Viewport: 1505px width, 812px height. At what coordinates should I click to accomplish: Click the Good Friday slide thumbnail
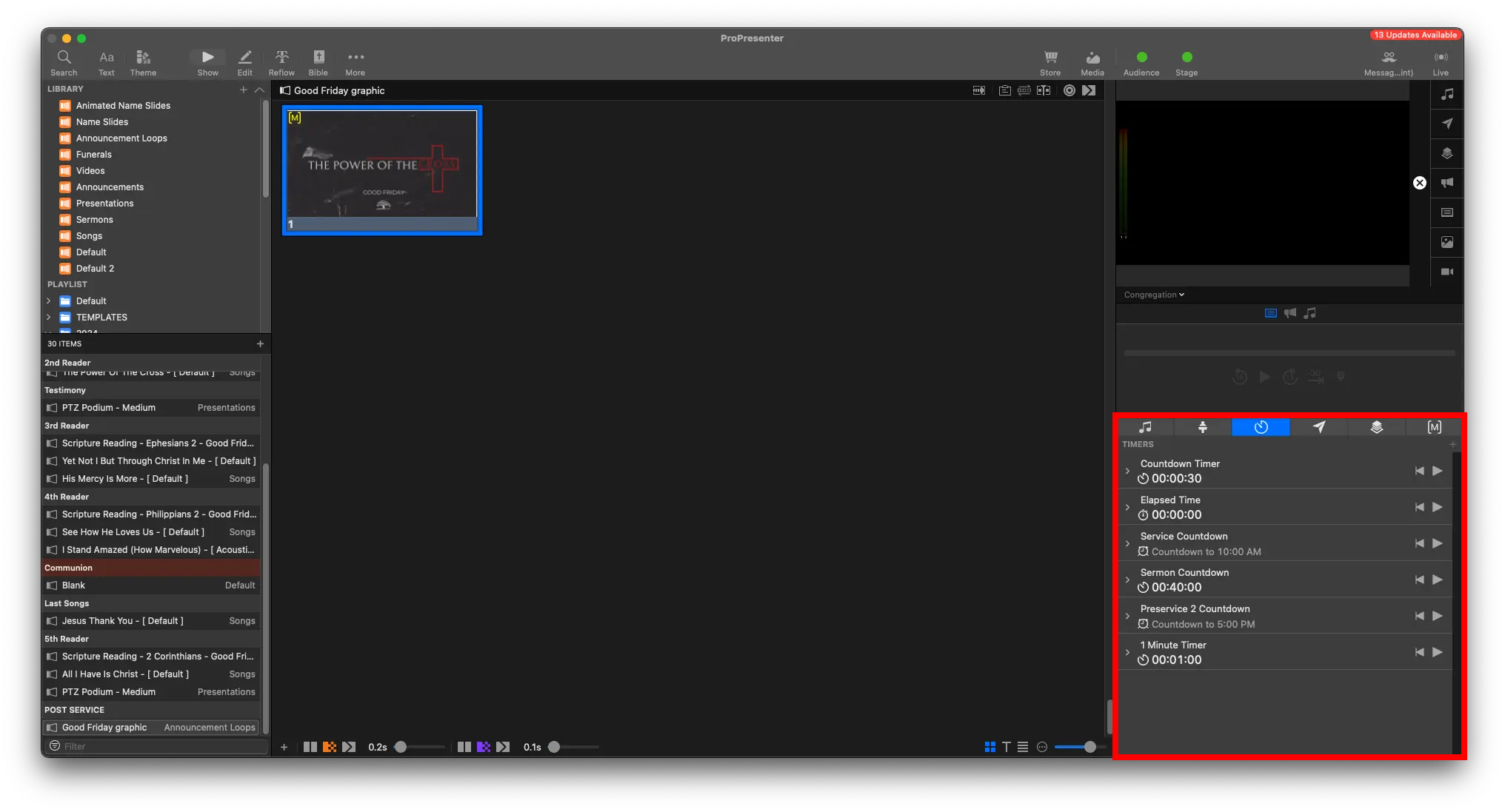[382, 164]
